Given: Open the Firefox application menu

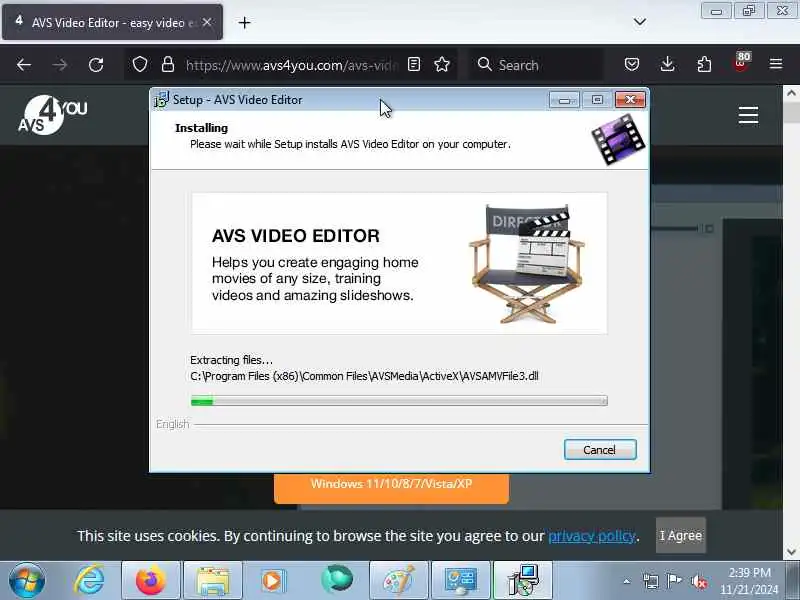Looking at the screenshot, I should (x=776, y=64).
